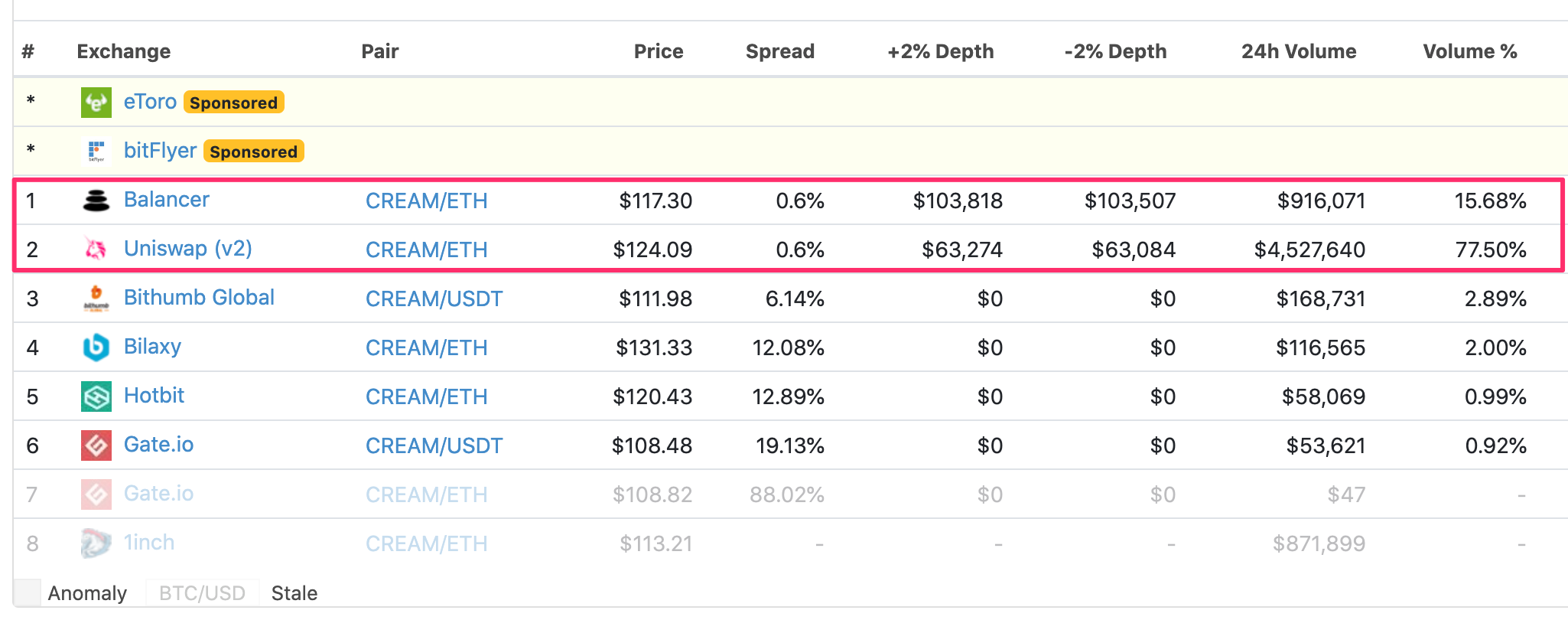
Task: Sort by the Price column header
Action: 659,51
